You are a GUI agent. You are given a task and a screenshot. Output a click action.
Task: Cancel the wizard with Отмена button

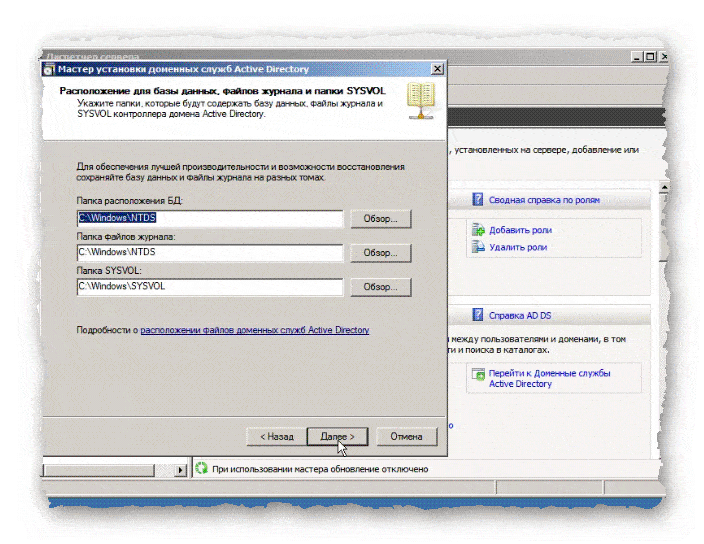(406, 436)
